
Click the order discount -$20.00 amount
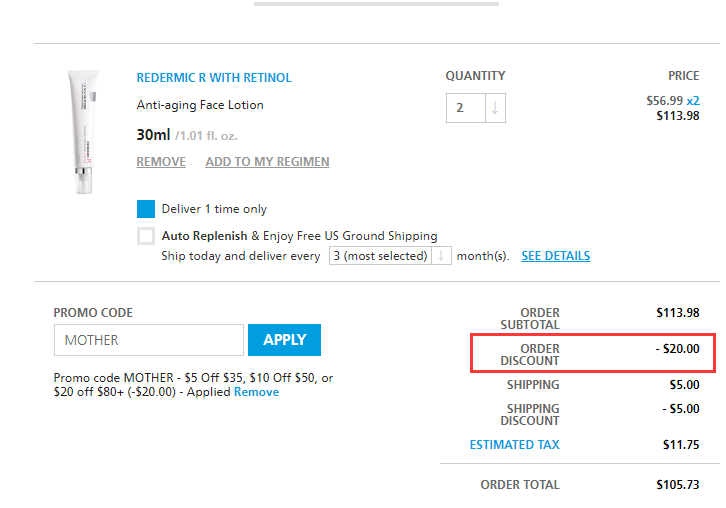pos(677,349)
